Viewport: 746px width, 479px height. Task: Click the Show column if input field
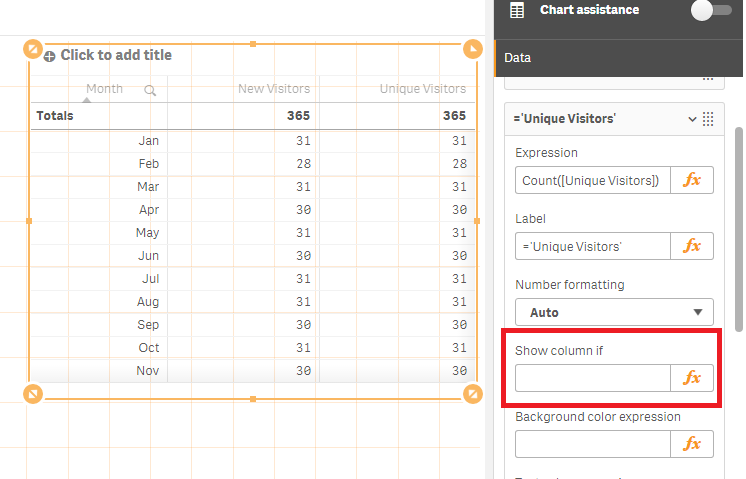592,378
